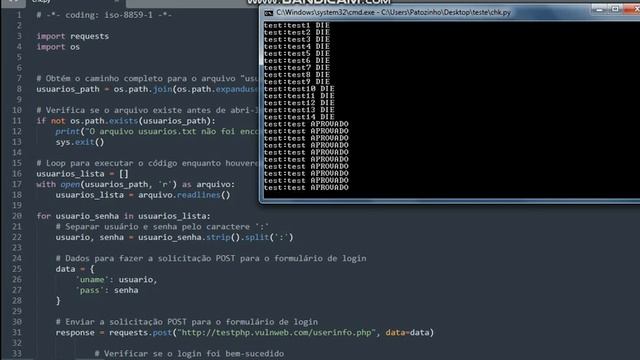Click the 'Enviar a solicitação POST' comment
640x360 pixels.
[x=187, y=322]
